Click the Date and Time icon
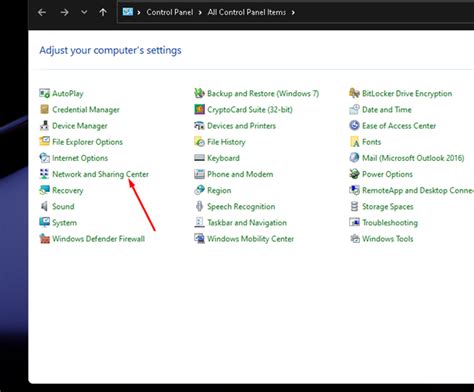Viewport: 474px width, 392px height. pyautogui.click(x=354, y=109)
